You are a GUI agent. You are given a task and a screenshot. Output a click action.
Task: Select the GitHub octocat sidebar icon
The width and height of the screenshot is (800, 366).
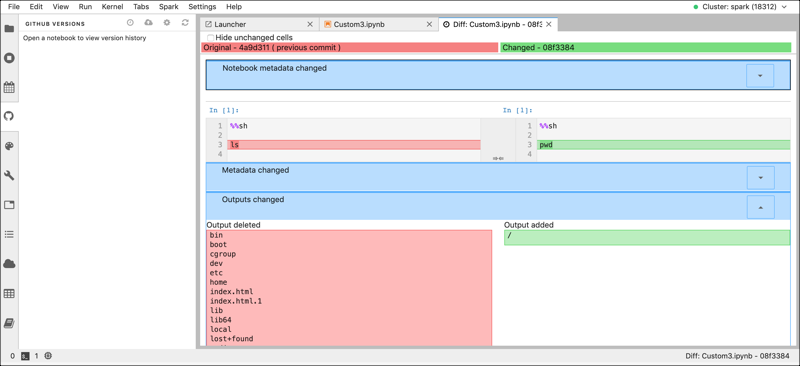[9, 116]
